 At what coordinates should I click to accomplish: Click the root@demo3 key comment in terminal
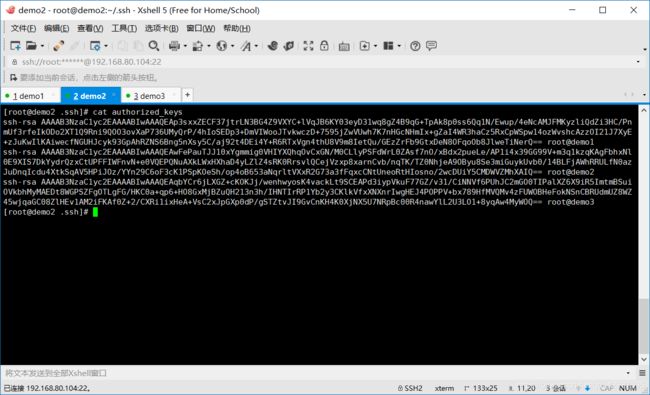pyautogui.click(x=570, y=202)
